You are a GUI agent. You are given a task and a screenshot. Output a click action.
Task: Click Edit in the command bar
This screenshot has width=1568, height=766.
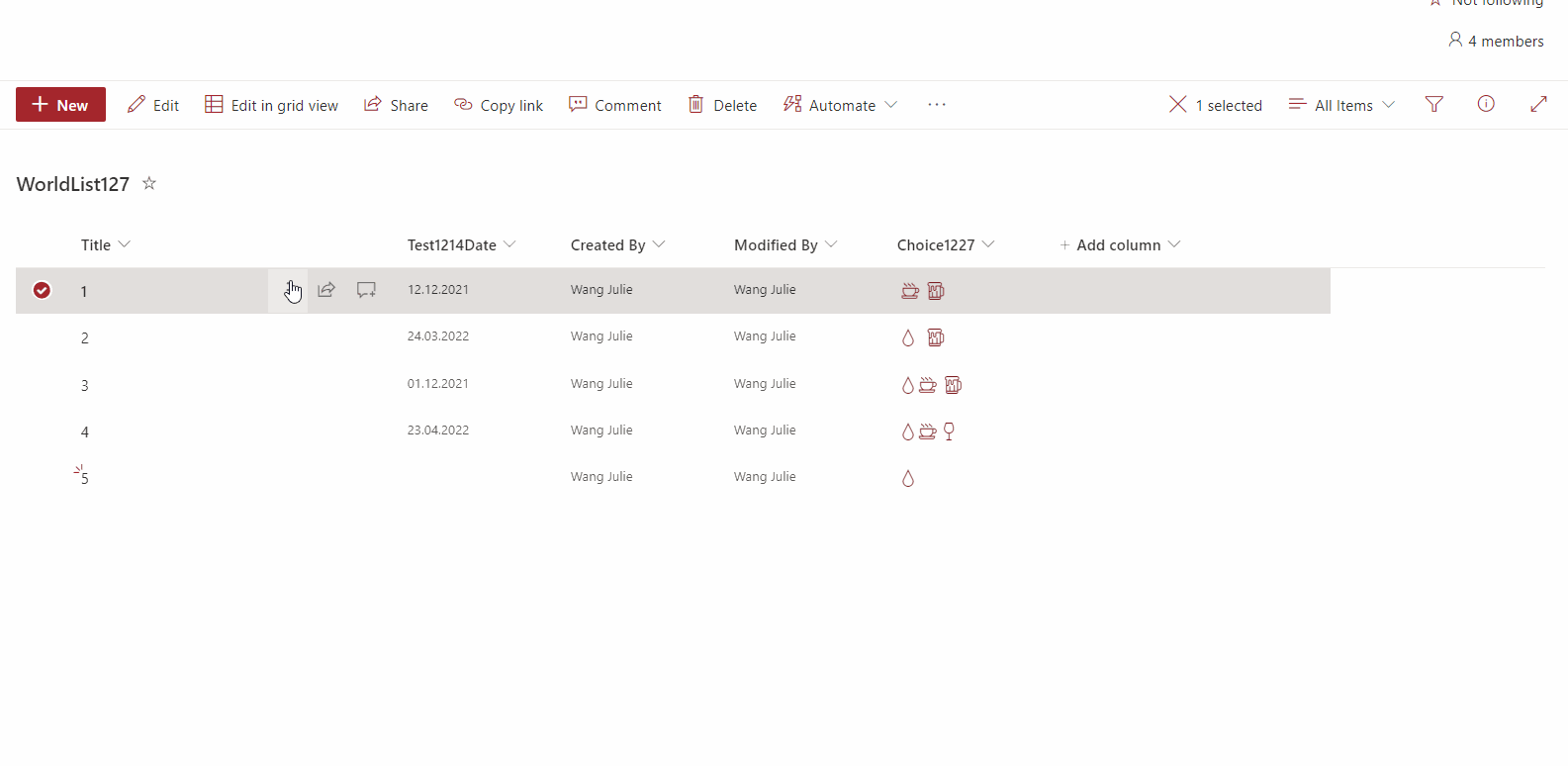pyautogui.click(x=153, y=105)
